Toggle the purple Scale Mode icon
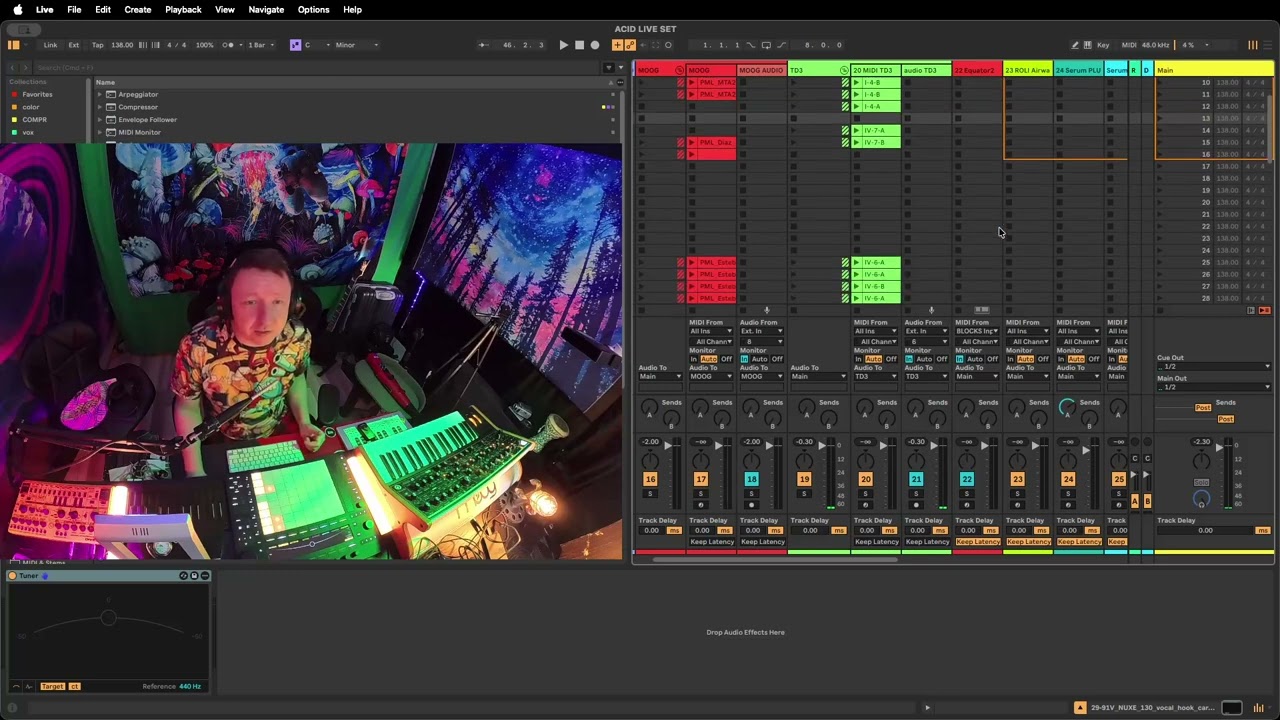1280x720 pixels. tap(295, 45)
